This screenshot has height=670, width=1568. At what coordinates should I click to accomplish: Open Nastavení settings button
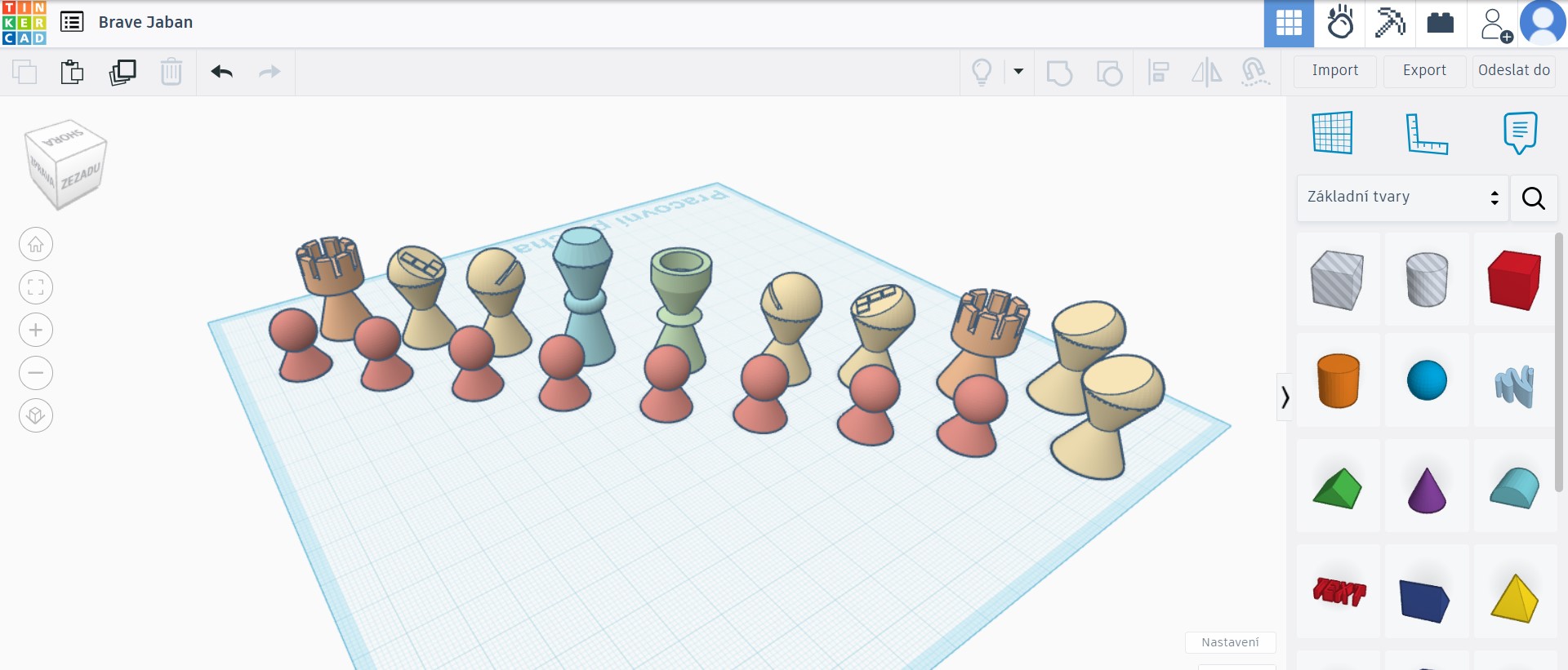coord(1230,642)
